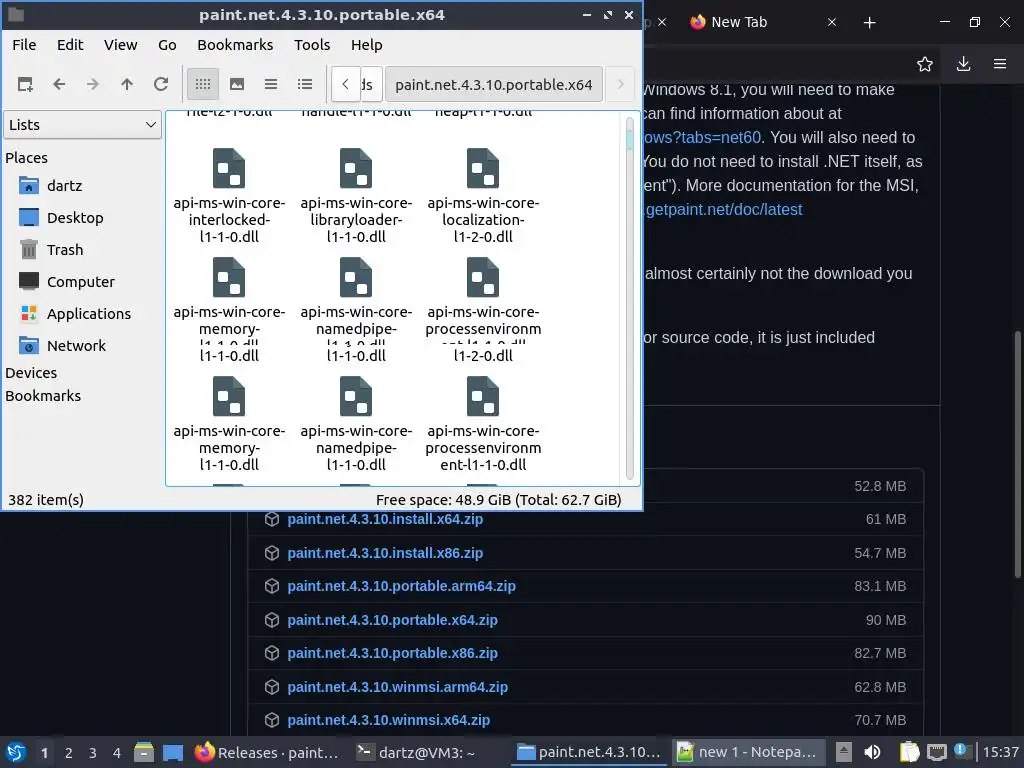This screenshot has width=1024, height=768.
Task: Download paint.net.4.3.10.winmsi.arm64.zip
Action: coord(398,687)
